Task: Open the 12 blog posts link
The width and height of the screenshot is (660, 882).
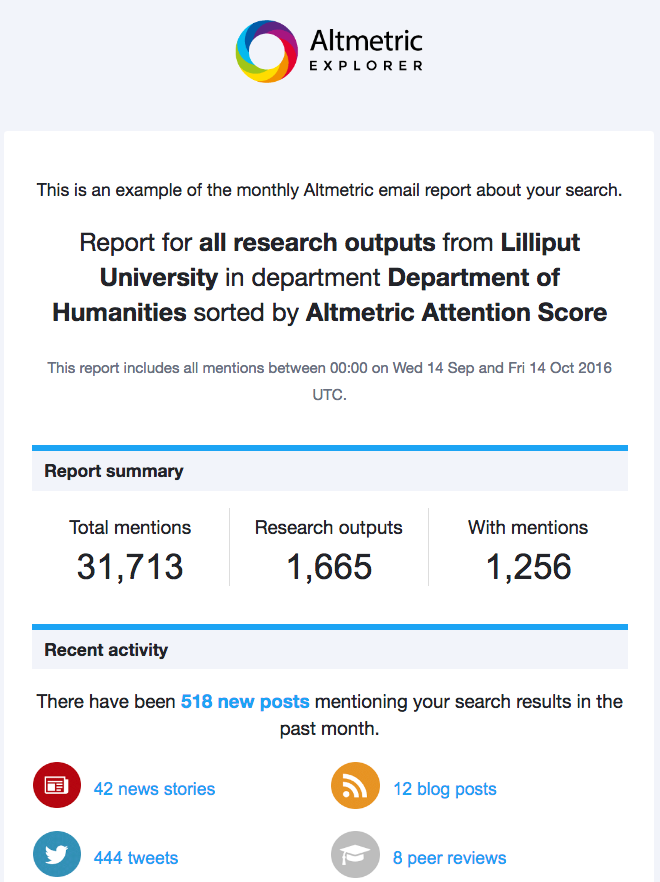Action: tap(444, 789)
